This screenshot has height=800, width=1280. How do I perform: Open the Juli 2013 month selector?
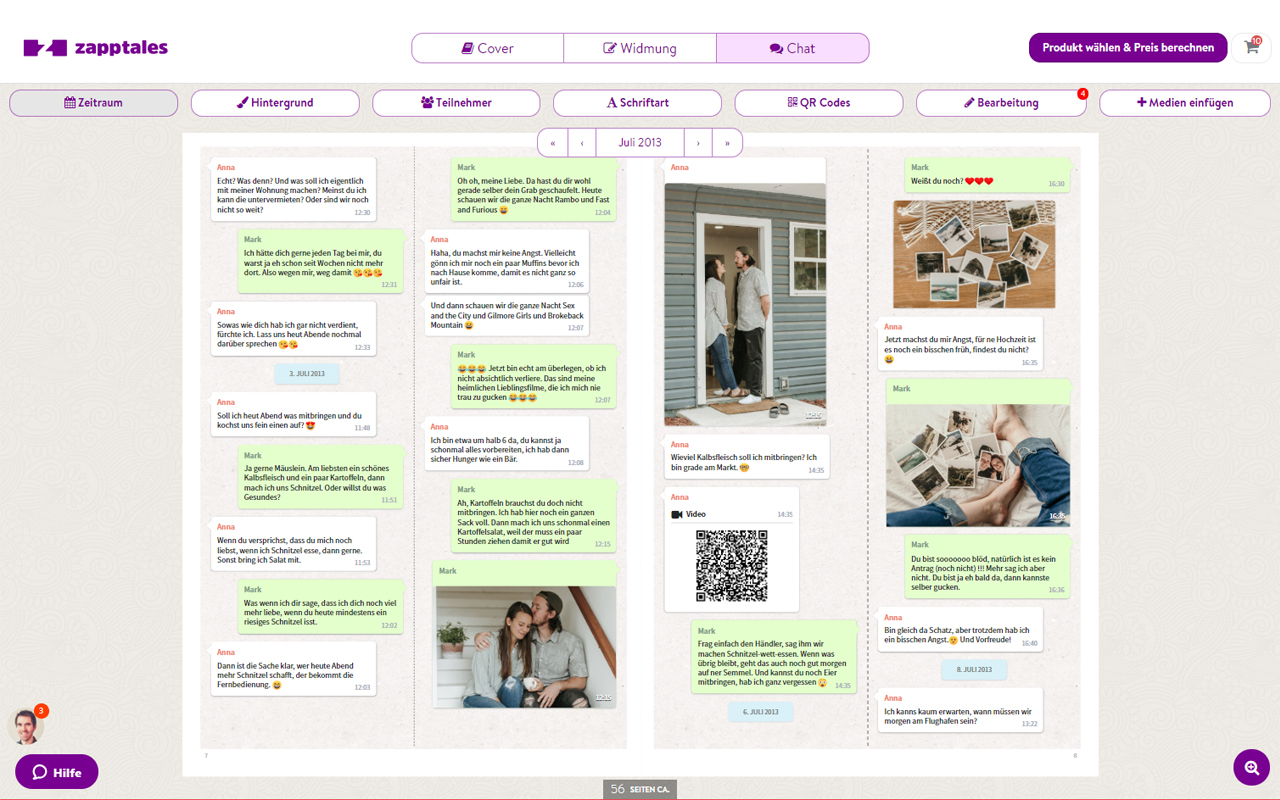tap(640, 142)
